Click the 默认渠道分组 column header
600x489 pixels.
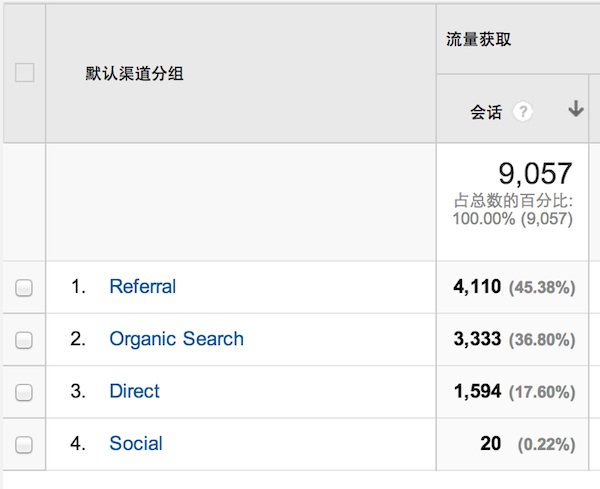[134, 74]
